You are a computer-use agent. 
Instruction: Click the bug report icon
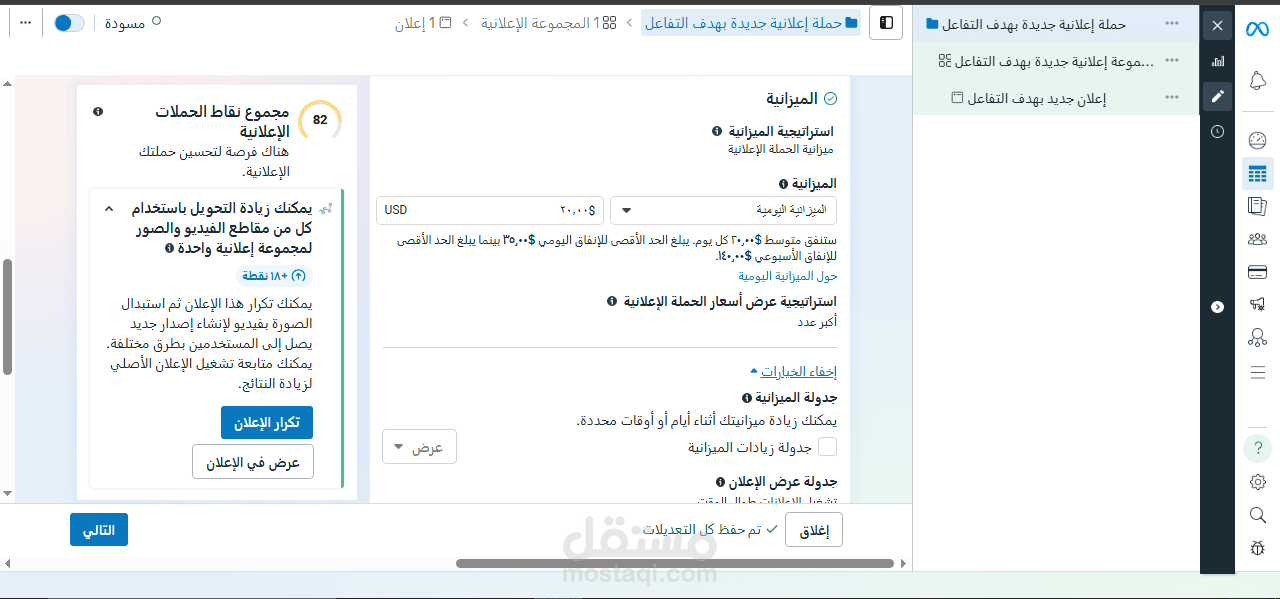1257,547
